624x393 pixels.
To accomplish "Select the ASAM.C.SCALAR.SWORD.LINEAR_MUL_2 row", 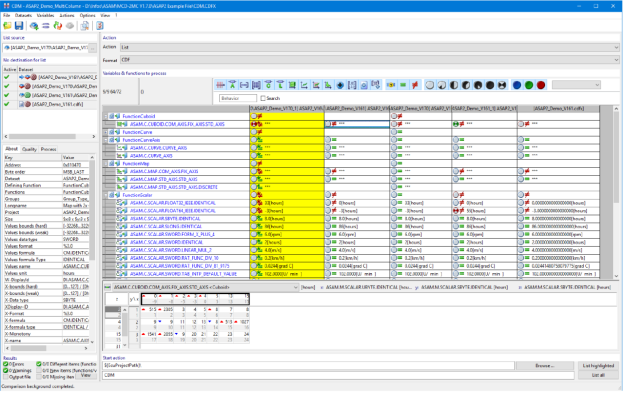I will pyautogui.click(x=177, y=250).
